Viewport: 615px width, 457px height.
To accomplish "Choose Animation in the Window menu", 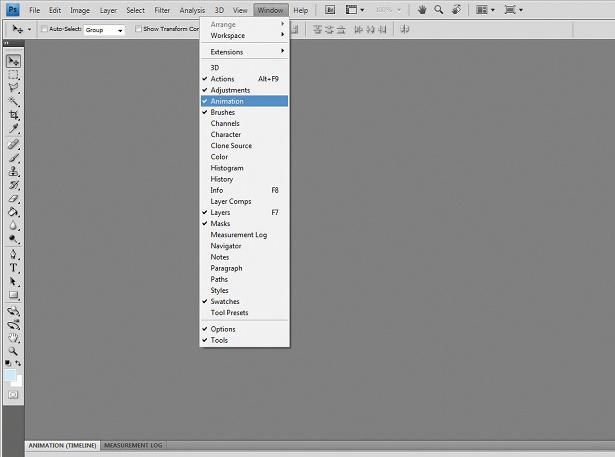I will pos(244,101).
